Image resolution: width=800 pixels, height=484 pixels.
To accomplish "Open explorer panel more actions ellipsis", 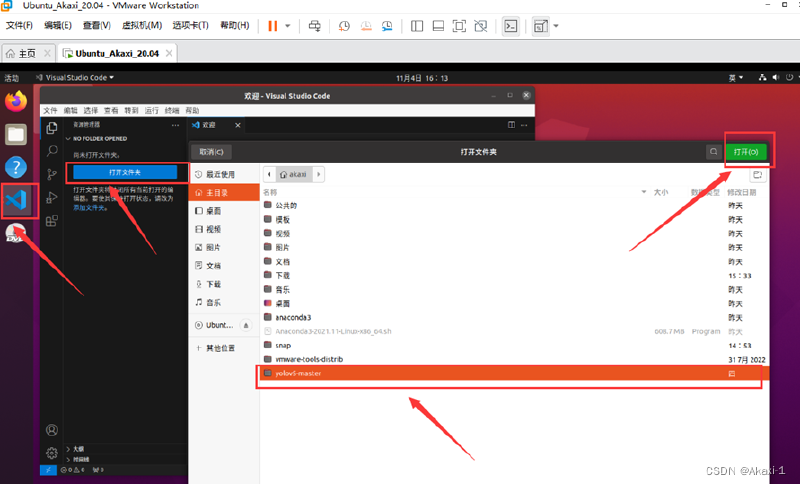I will [x=176, y=125].
